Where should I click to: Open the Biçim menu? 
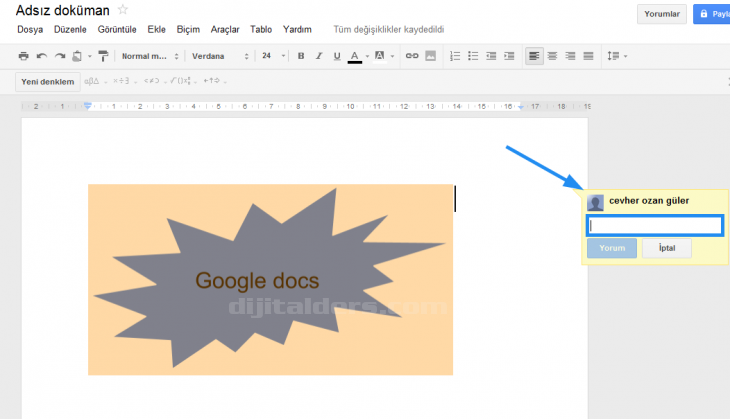[x=188, y=29]
